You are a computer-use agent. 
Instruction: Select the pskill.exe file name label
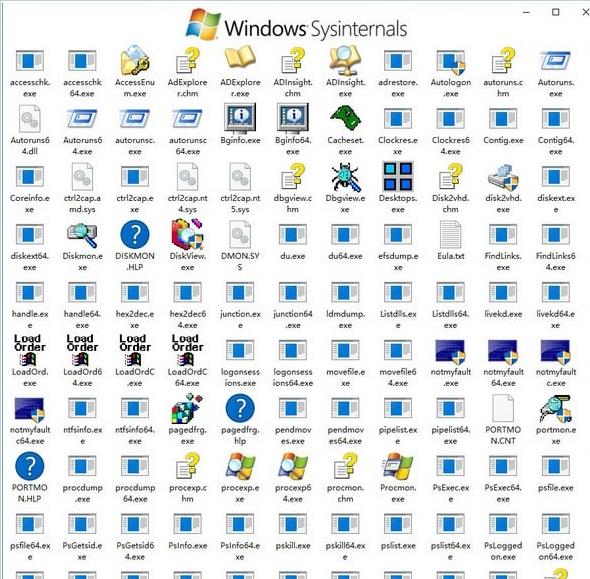(293, 546)
